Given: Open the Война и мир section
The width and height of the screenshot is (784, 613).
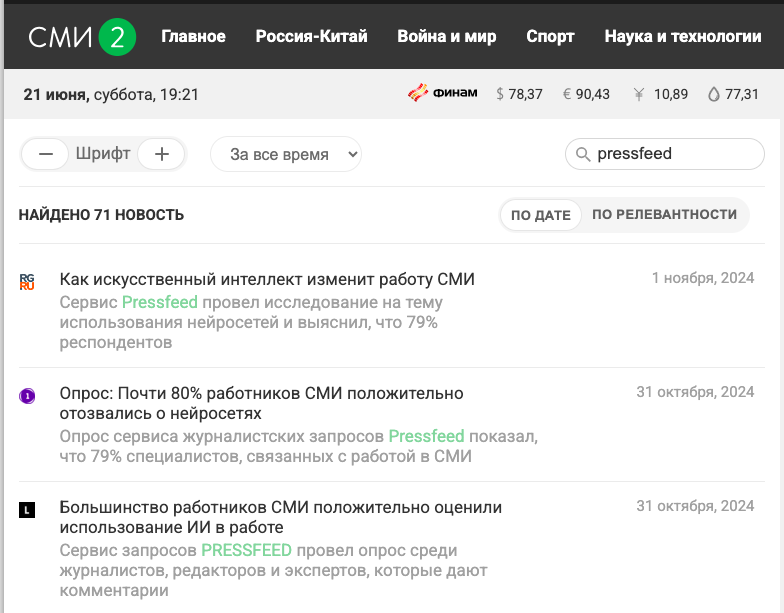Looking at the screenshot, I should point(446,36).
